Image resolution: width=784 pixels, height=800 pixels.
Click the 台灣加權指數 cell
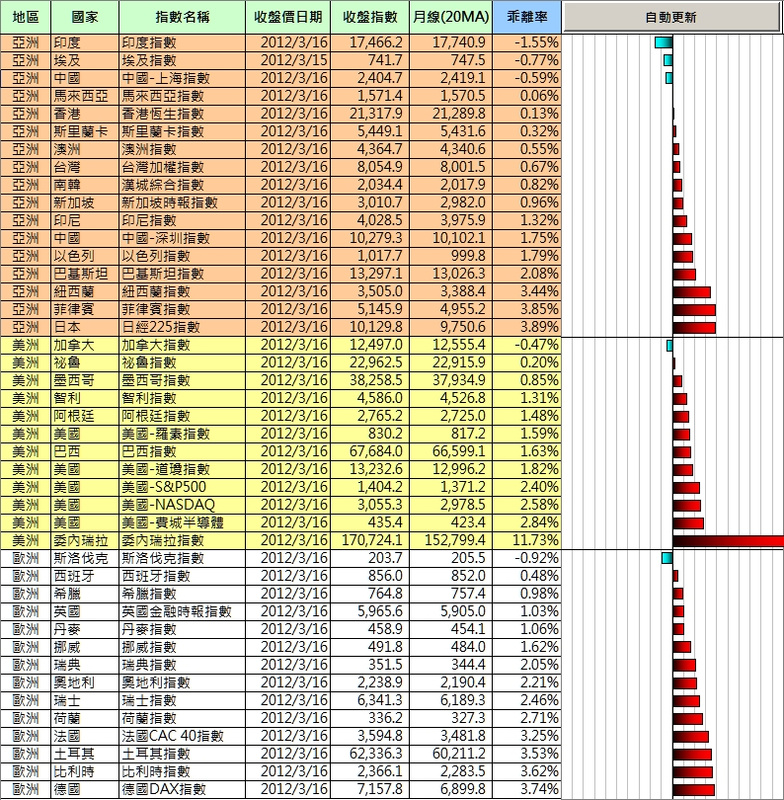pos(182,167)
